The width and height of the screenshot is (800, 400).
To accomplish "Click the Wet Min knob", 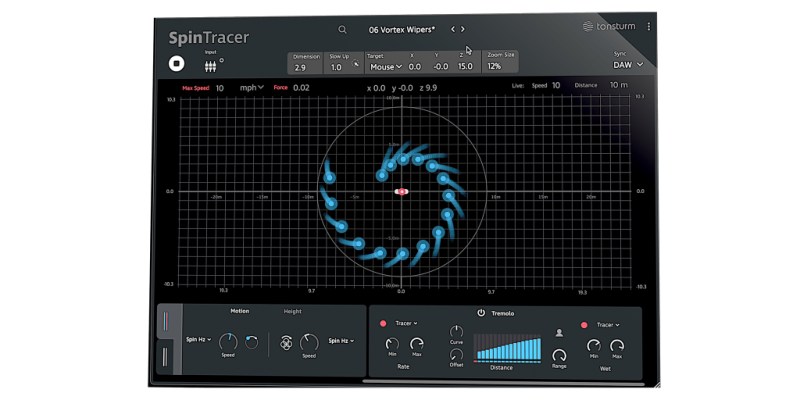I will [593, 346].
